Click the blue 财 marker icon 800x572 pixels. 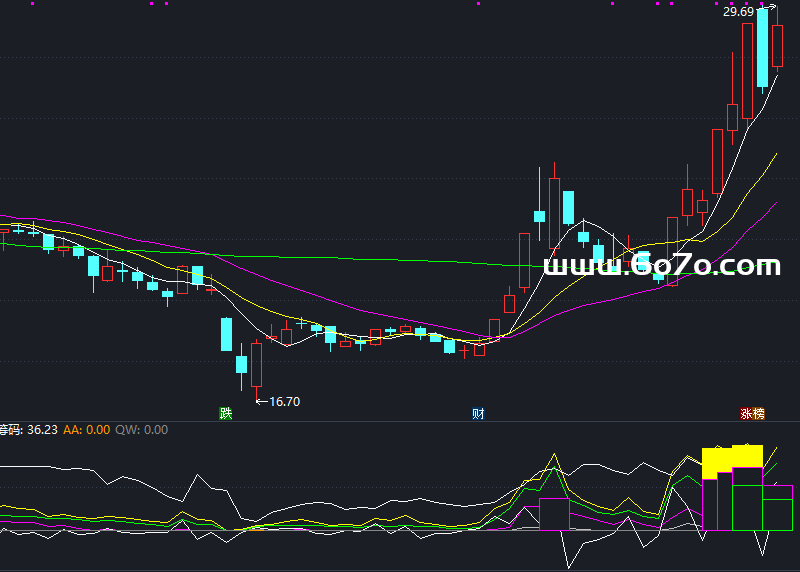(x=478, y=413)
